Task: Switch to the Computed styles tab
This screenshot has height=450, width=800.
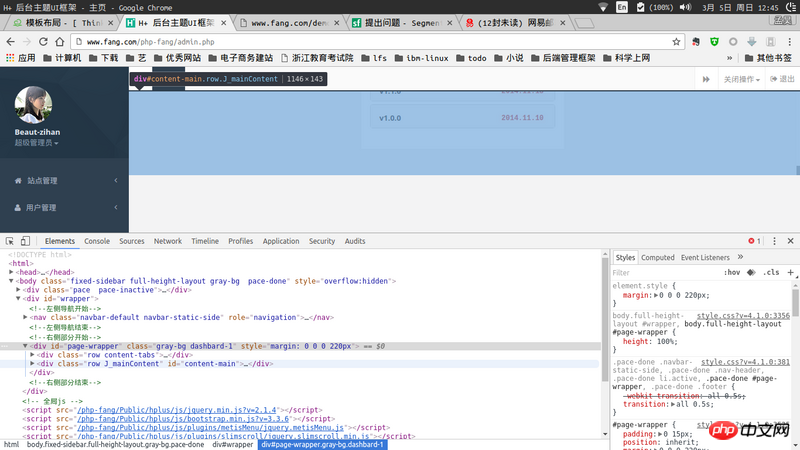Action: (658, 258)
